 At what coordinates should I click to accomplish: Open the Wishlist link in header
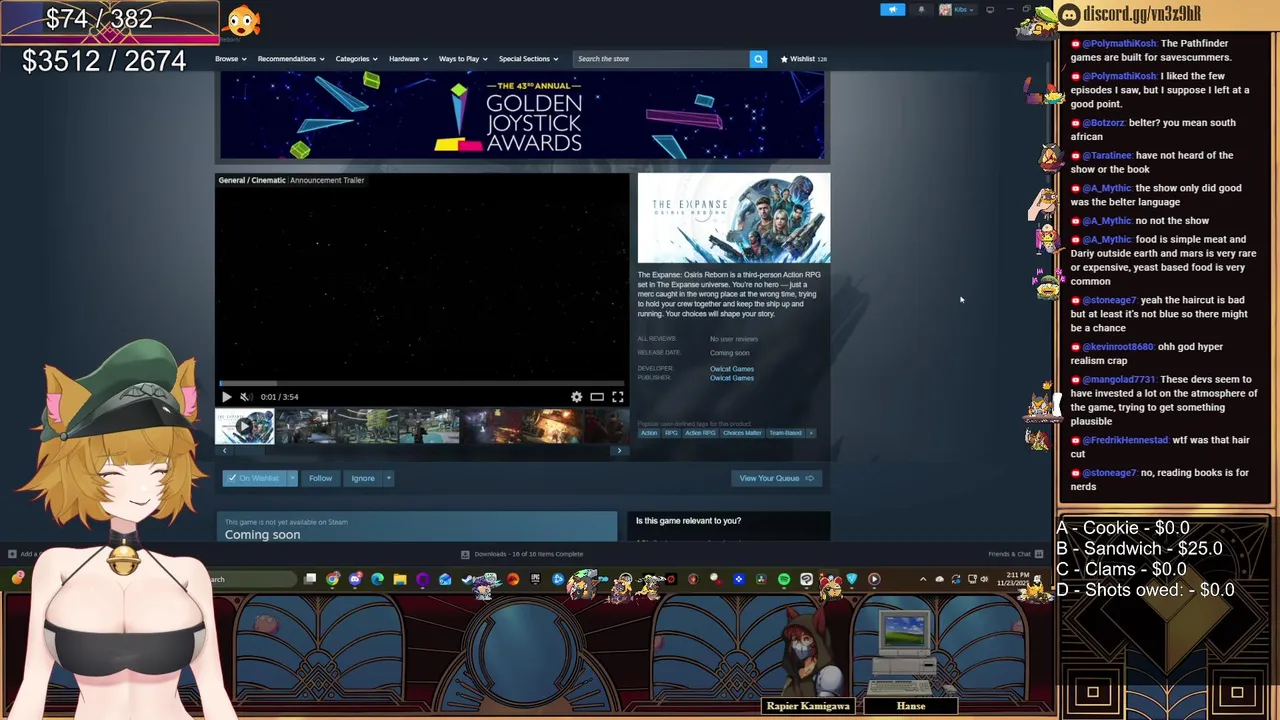pyautogui.click(x=803, y=59)
